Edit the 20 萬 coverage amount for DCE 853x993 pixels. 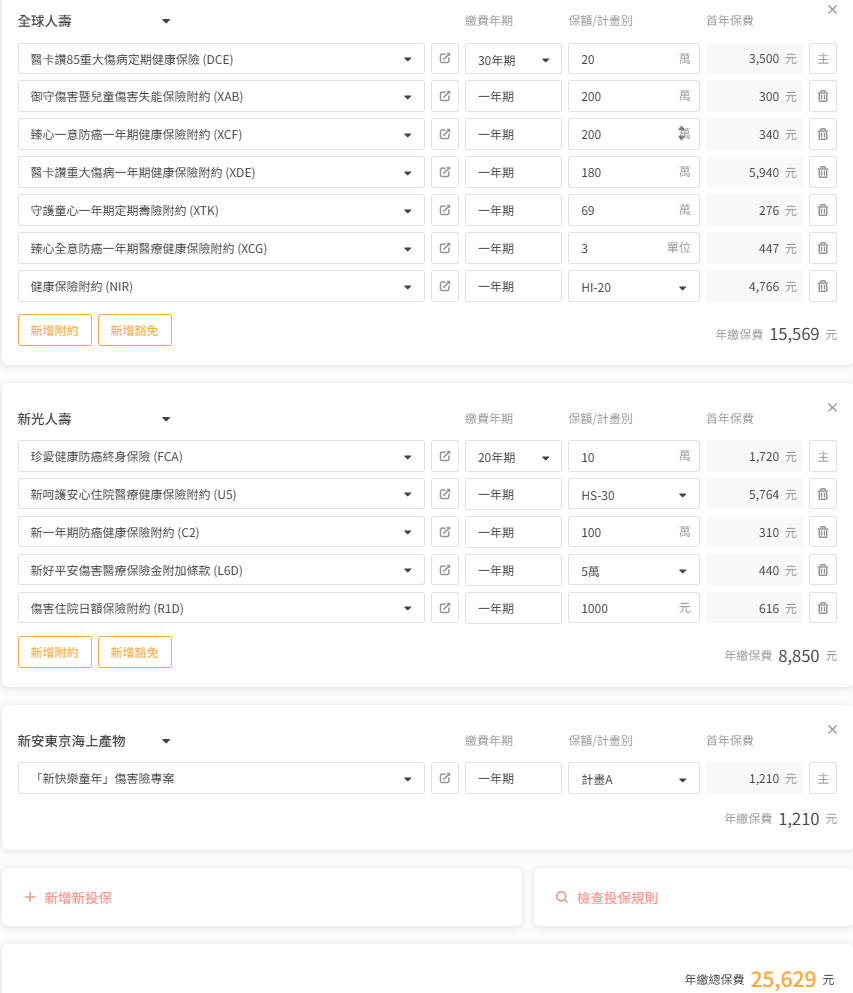pos(634,59)
